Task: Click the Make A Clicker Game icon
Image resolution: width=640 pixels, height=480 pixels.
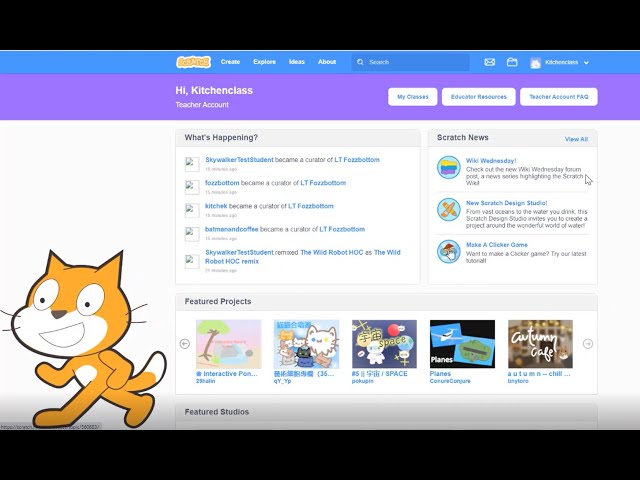Action: (x=449, y=251)
